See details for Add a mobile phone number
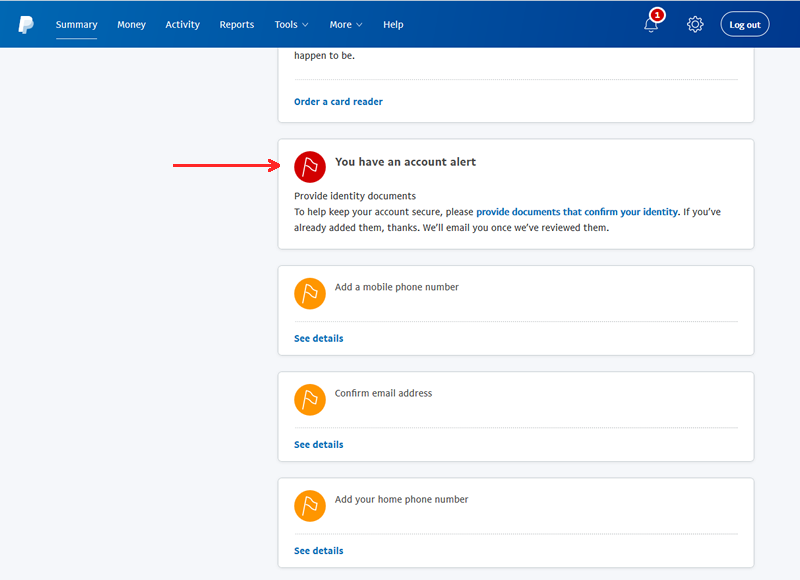The width and height of the screenshot is (800, 580). coord(318,338)
